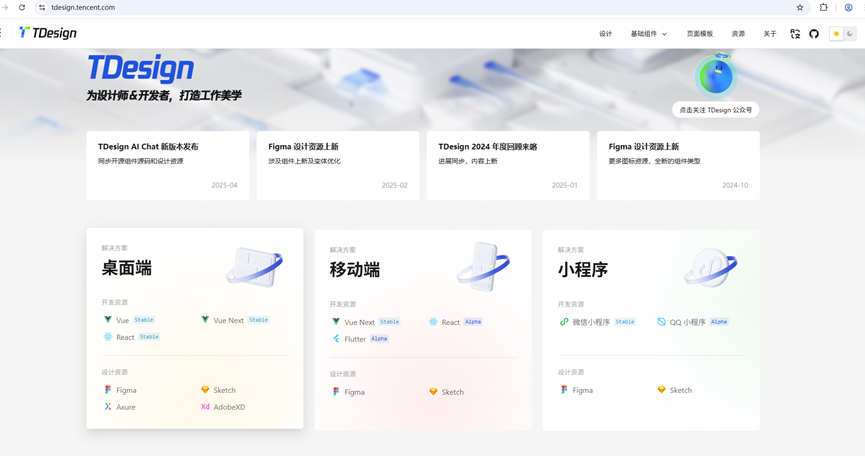The height and width of the screenshot is (456, 865).
Task: Click Stable tag beside 微信小程序
Action: pos(625,321)
